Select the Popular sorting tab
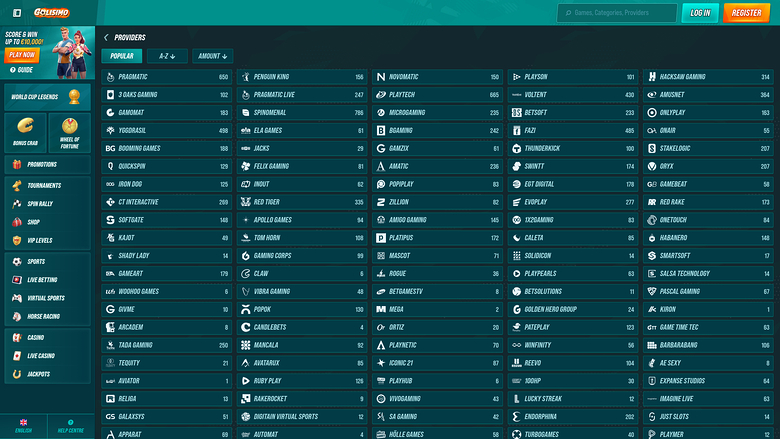This screenshot has height=439, width=780. pyautogui.click(x=122, y=56)
